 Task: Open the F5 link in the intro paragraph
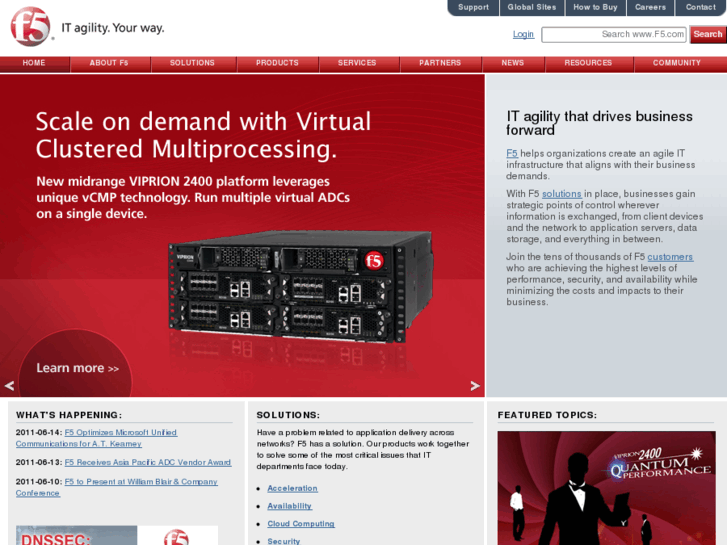pos(512,154)
